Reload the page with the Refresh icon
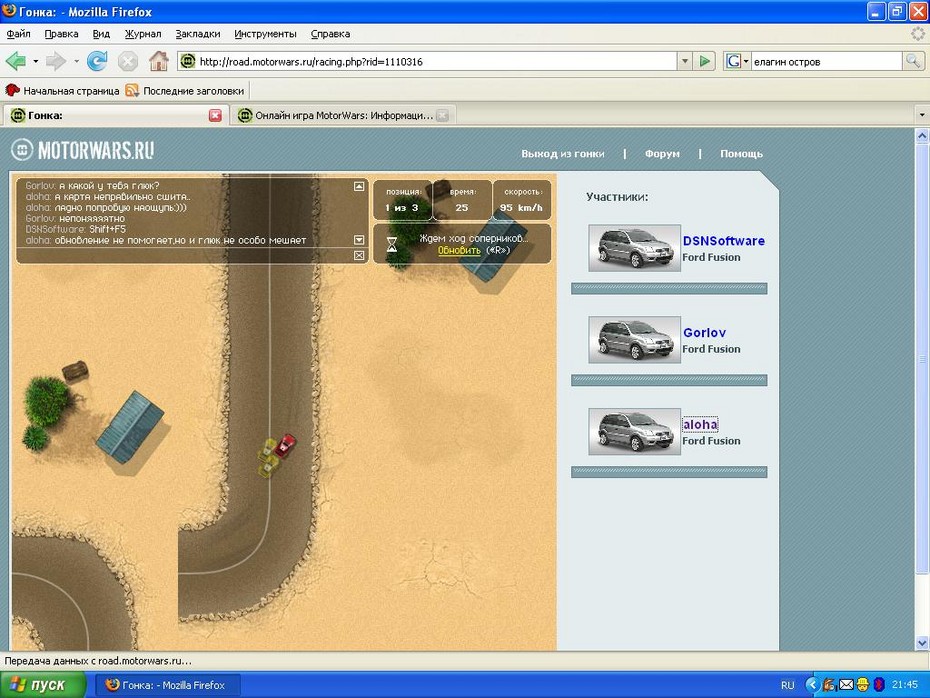 click(x=97, y=61)
